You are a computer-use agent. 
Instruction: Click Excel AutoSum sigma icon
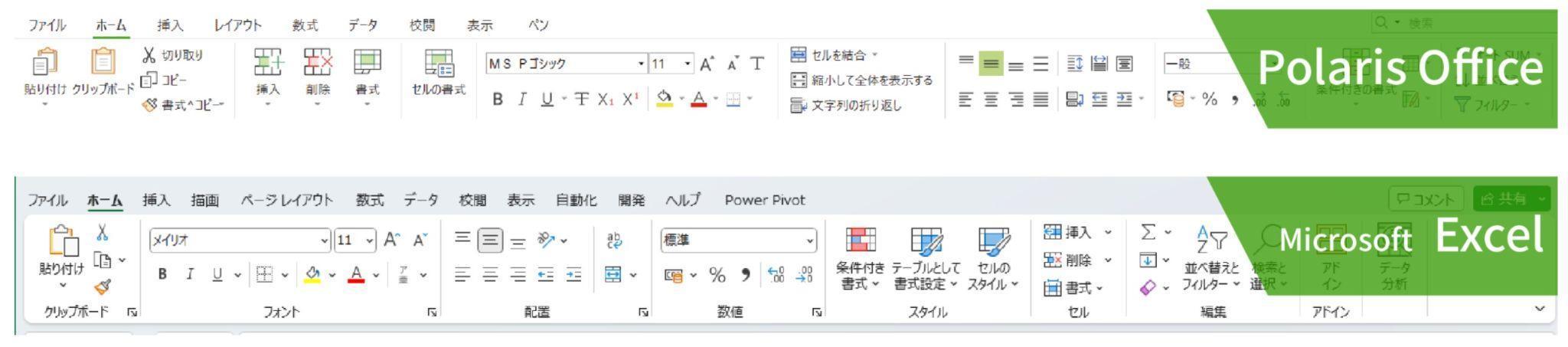(x=1147, y=231)
